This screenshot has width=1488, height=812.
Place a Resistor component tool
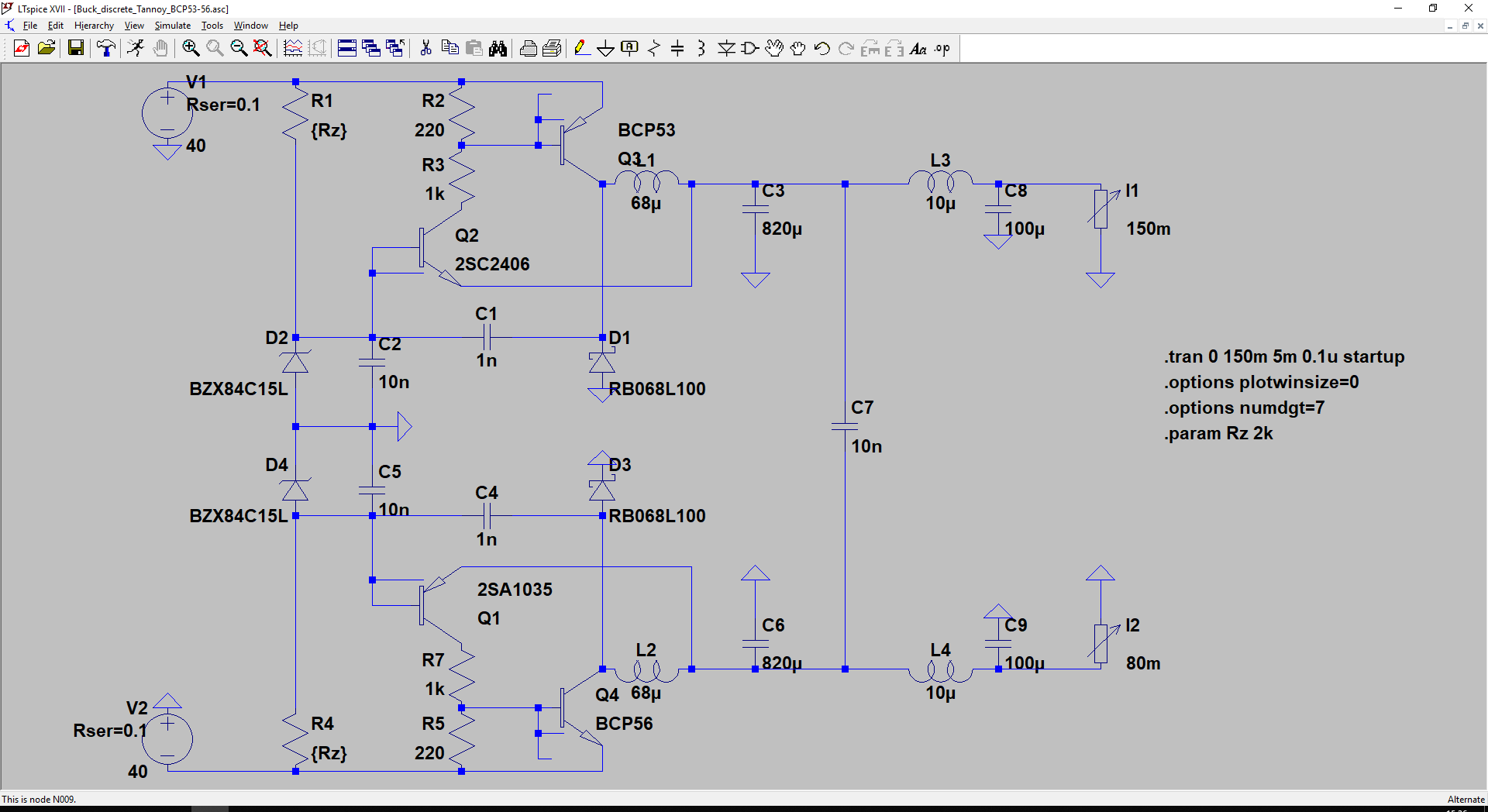(x=653, y=49)
